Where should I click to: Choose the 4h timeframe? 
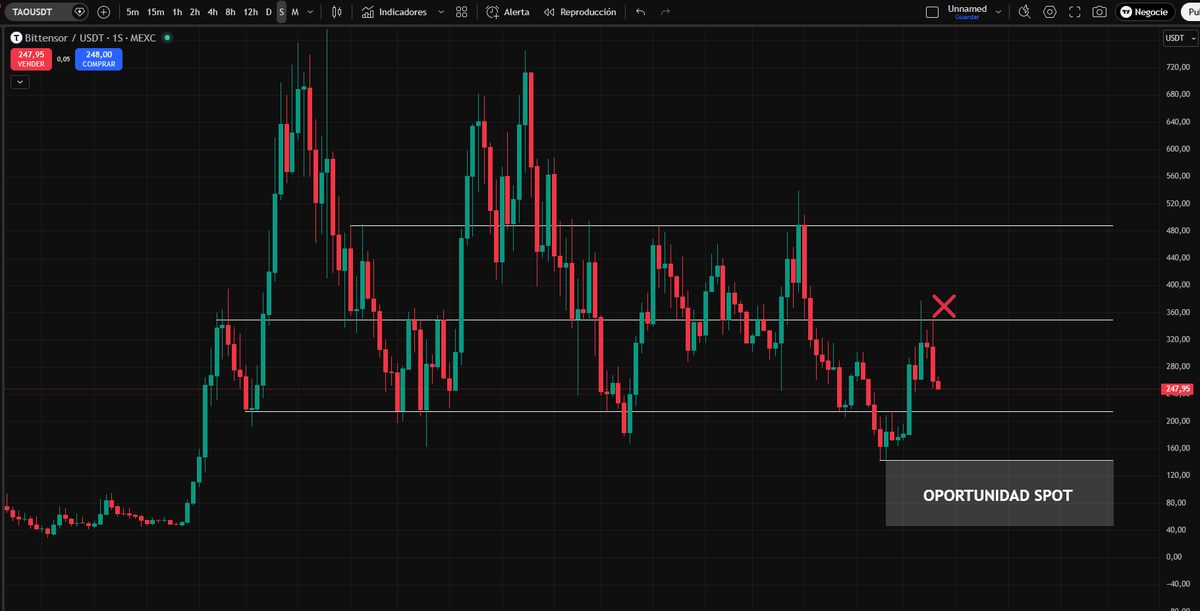tap(212, 12)
